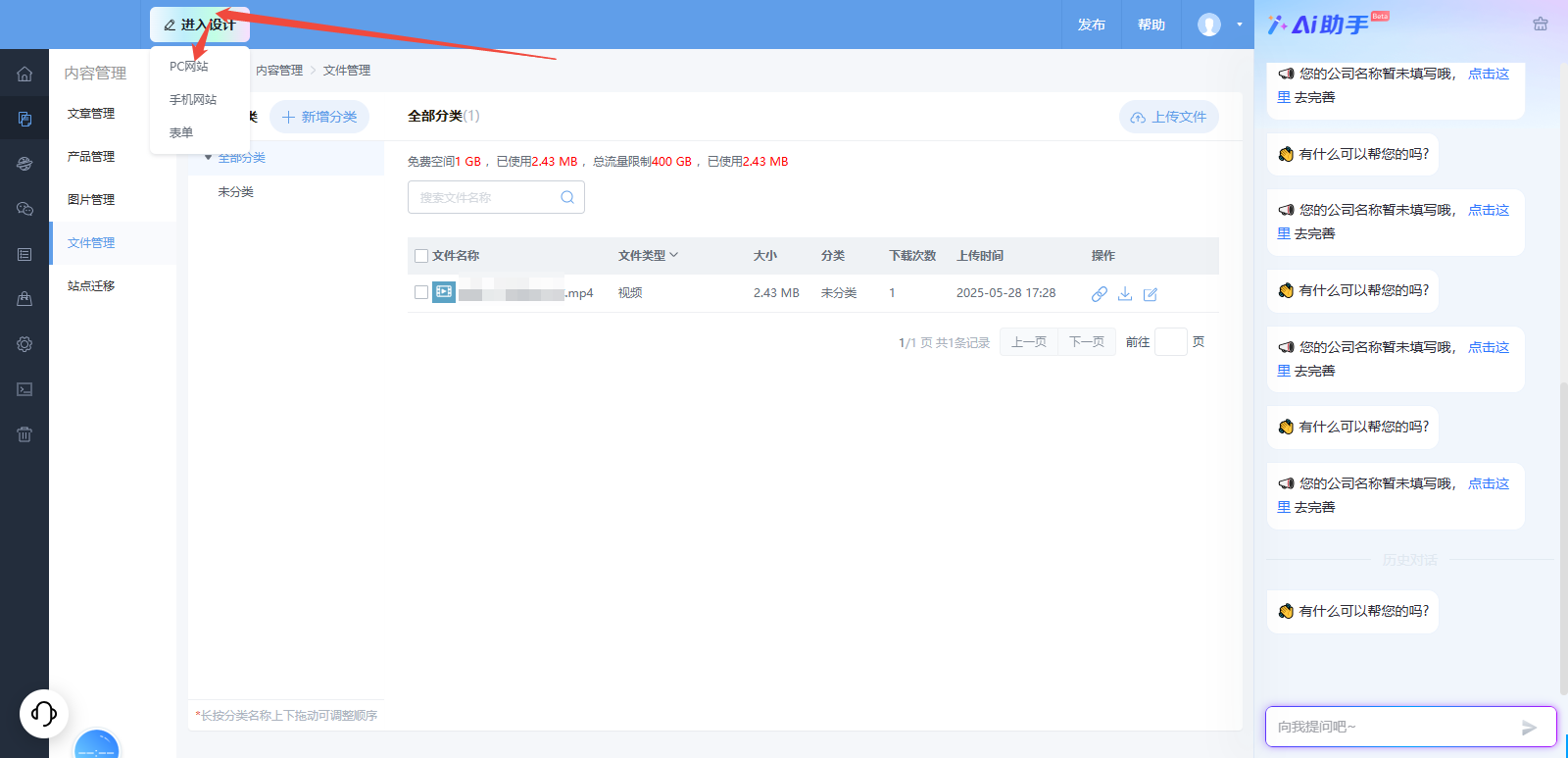This screenshot has width=1568, height=758.
Task: Click the AI助手 Beta logo
Action: (1328, 24)
